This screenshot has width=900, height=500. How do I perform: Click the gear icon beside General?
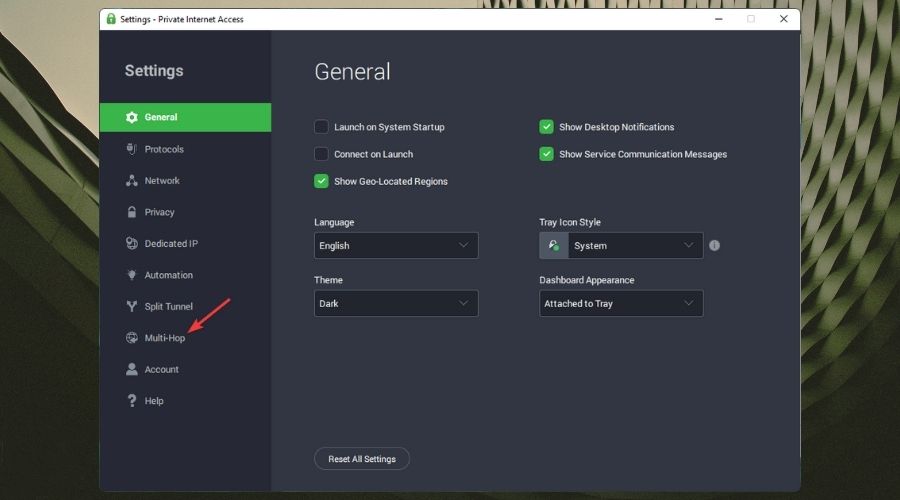point(132,117)
